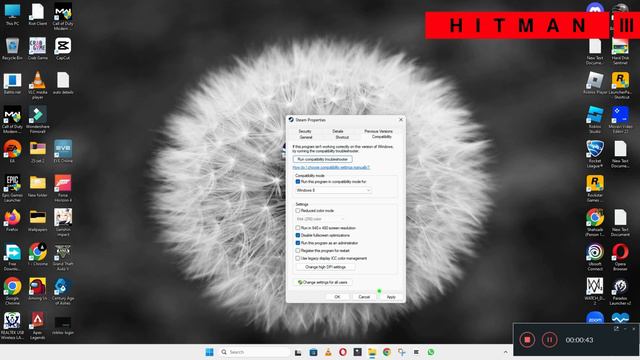This screenshot has height=360, width=640.
Task: Close the Steam Properties dialog
Action: coord(400,120)
